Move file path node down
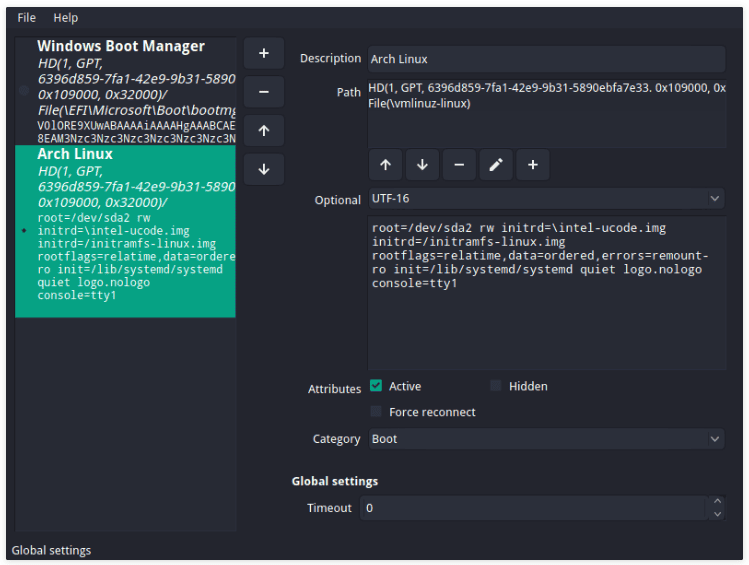Screen dimensions: 749x565 (422, 165)
